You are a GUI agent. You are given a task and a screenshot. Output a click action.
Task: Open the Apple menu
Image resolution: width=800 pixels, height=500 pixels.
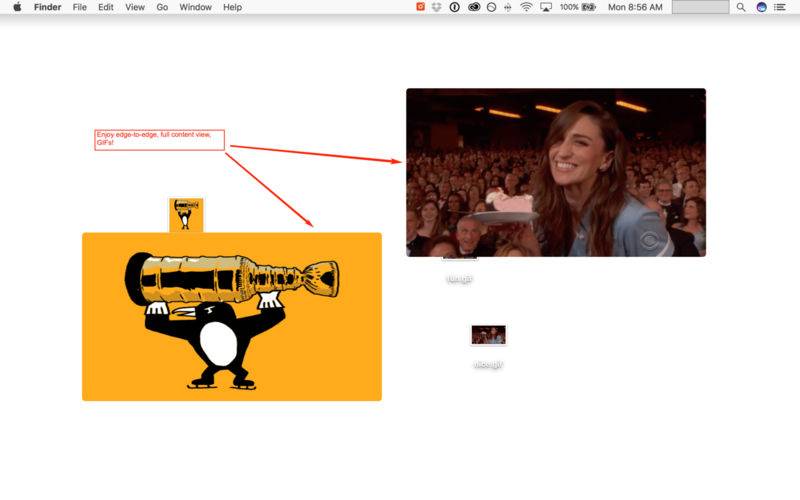click(x=17, y=7)
